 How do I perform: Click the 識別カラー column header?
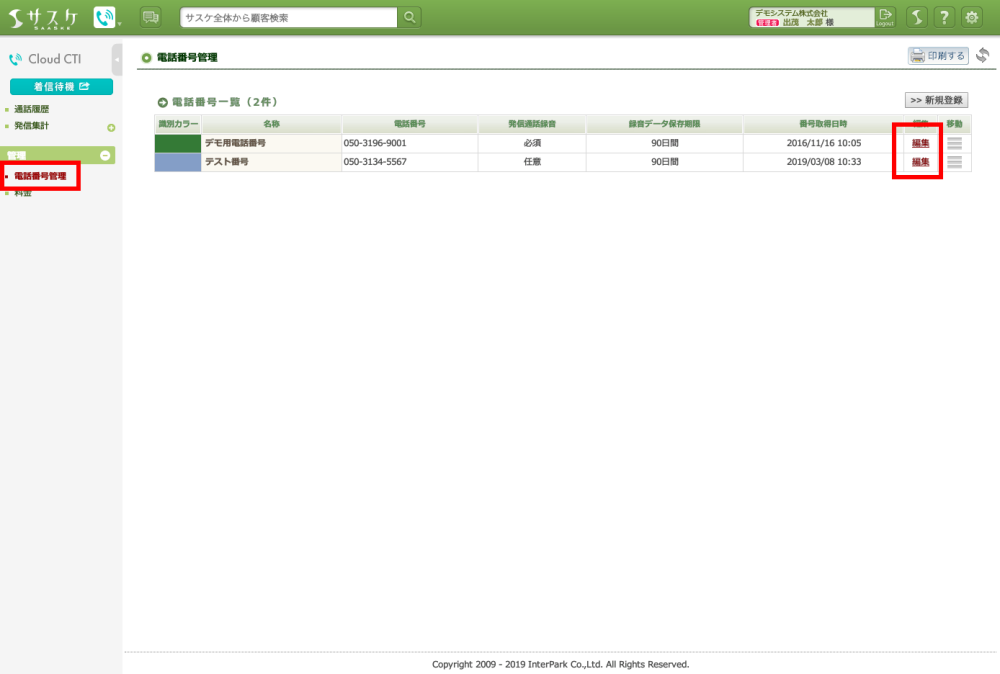[178, 124]
